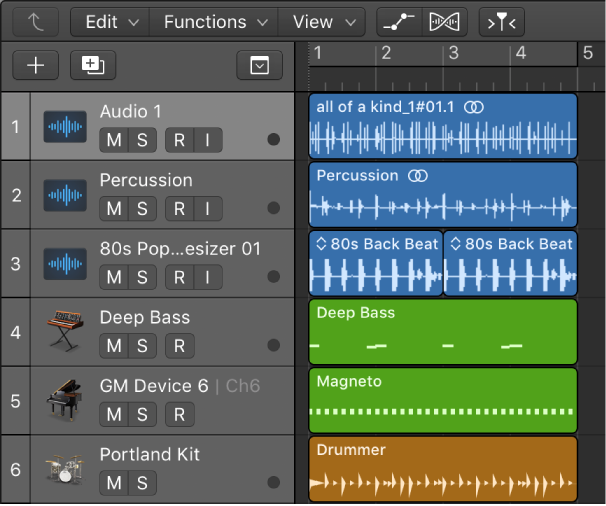Viewport: 606px width, 506px height.
Task: Mute the Audio 1 track
Action: click(x=114, y=140)
